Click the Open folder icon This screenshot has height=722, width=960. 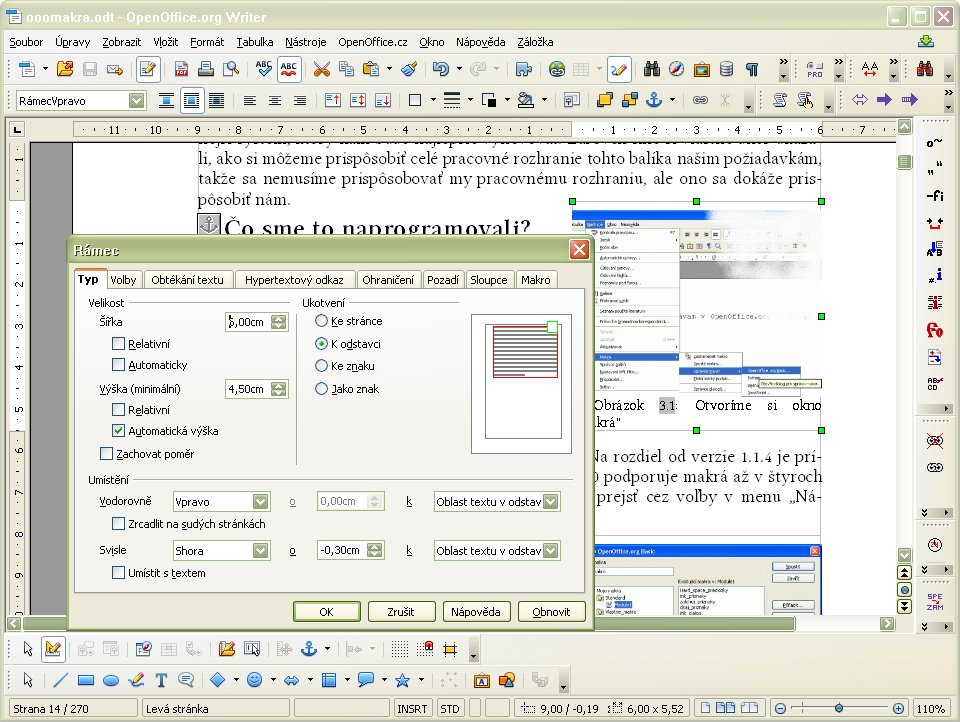[65, 69]
